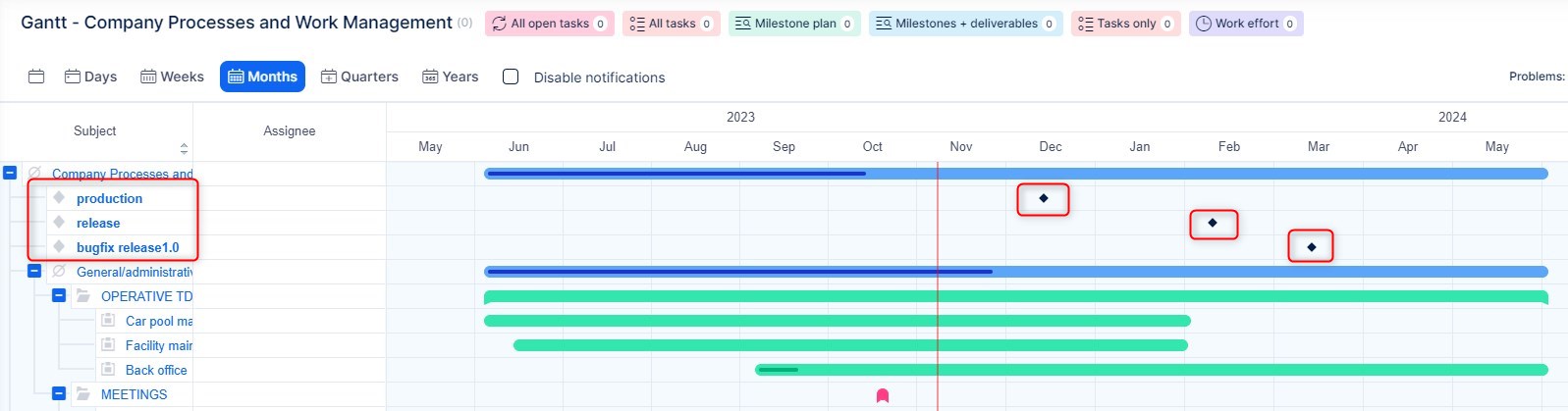This screenshot has height=411, width=1568.
Task: Click the bugfix release1.0 milestone diamond
Action: click(x=1311, y=247)
